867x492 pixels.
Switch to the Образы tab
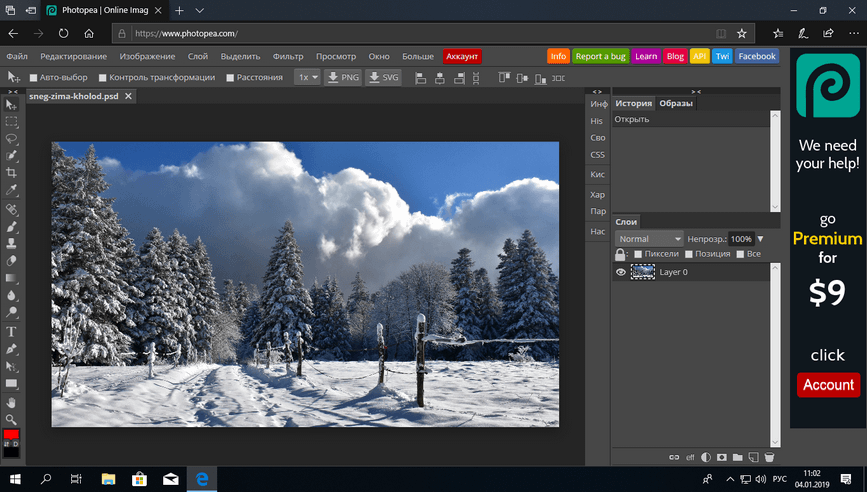point(676,103)
